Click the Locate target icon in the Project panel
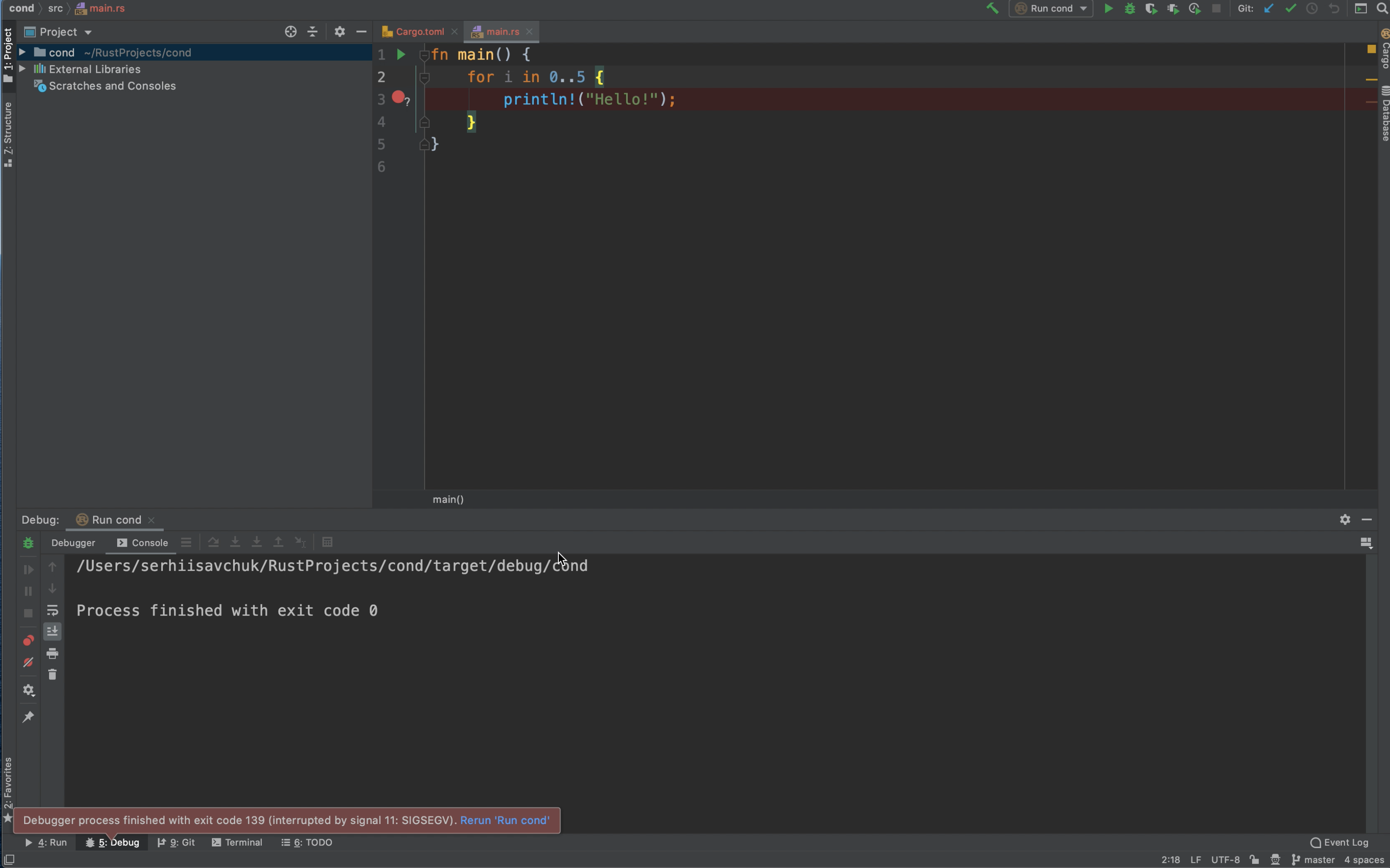 coord(291,32)
